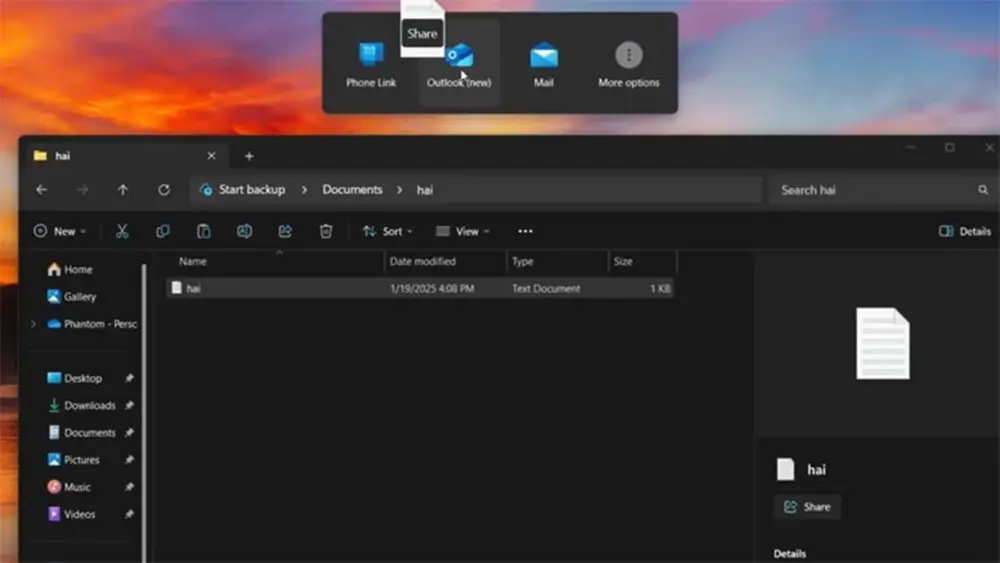Choose Outlook (new) in share popup
Viewport: 1000px width, 563px height.
459,65
